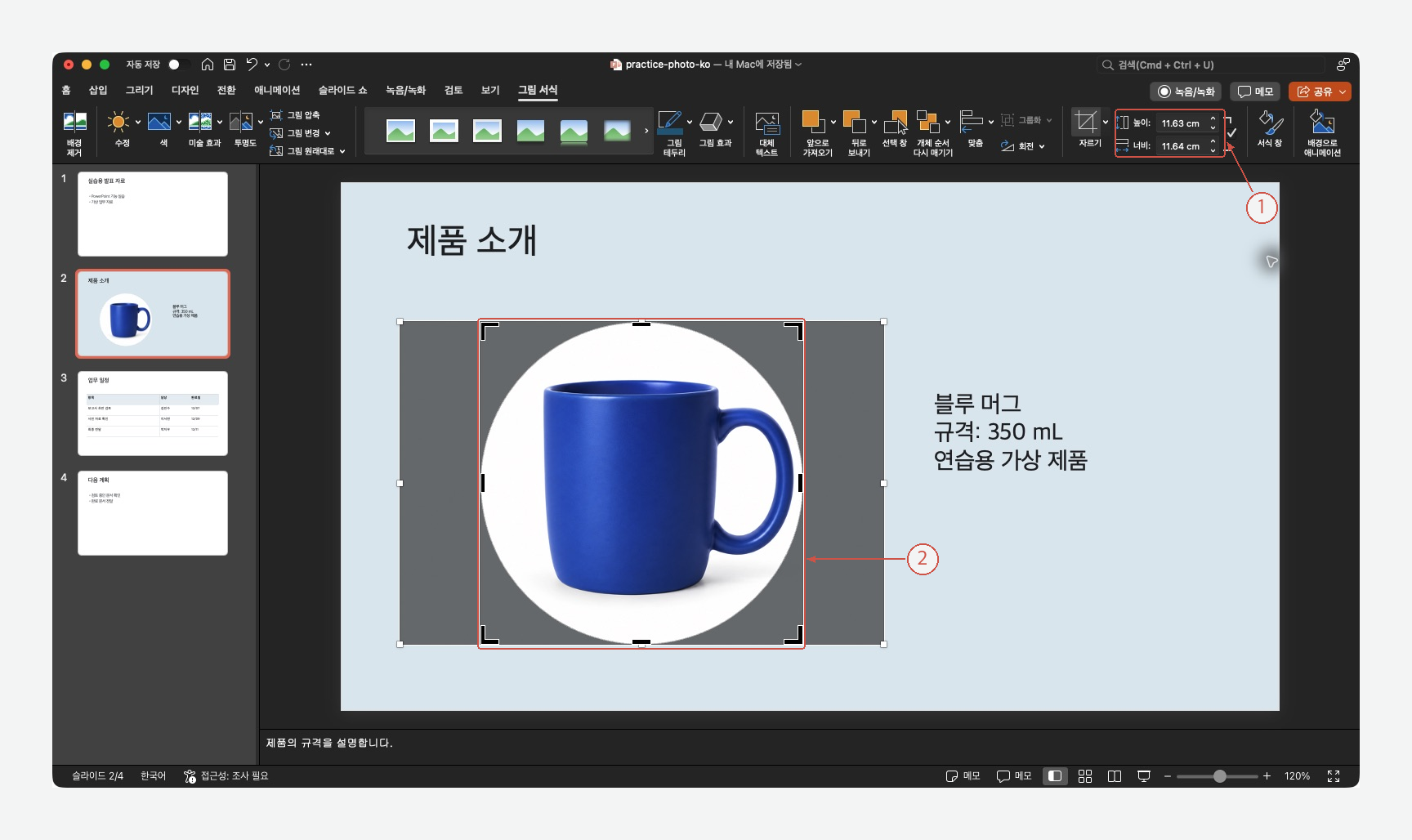Click the 뒤로 보내기 send backward icon

point(855,122)
